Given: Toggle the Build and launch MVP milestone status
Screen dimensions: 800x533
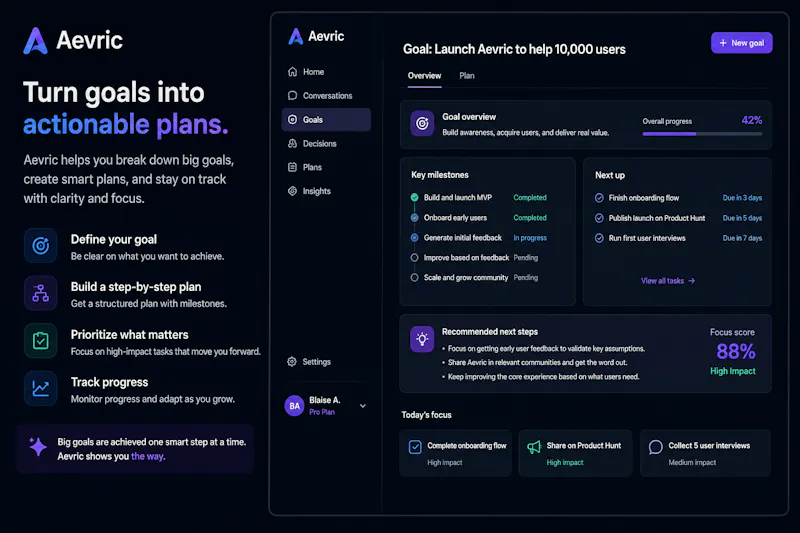Looking at the screenshot, I should pyautogui.click(x=414, y=197).
